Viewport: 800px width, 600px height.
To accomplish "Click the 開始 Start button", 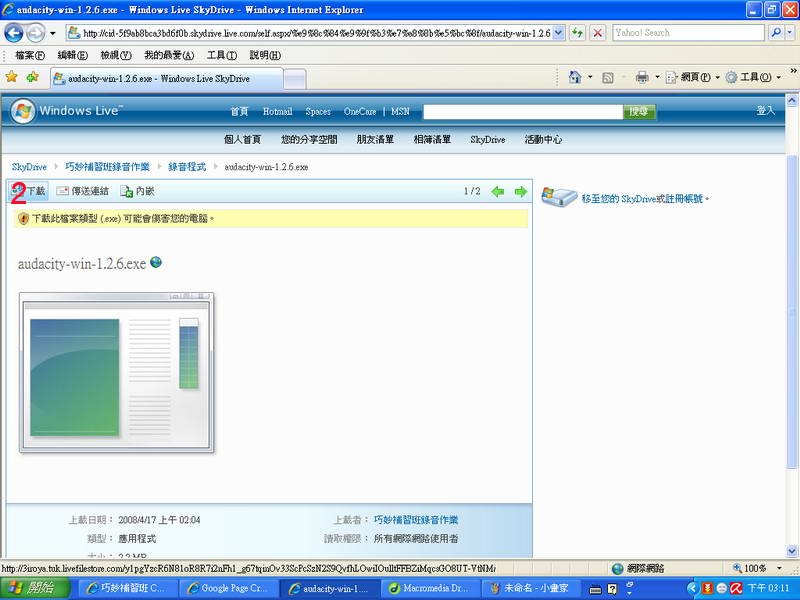I will coord(34,588).
